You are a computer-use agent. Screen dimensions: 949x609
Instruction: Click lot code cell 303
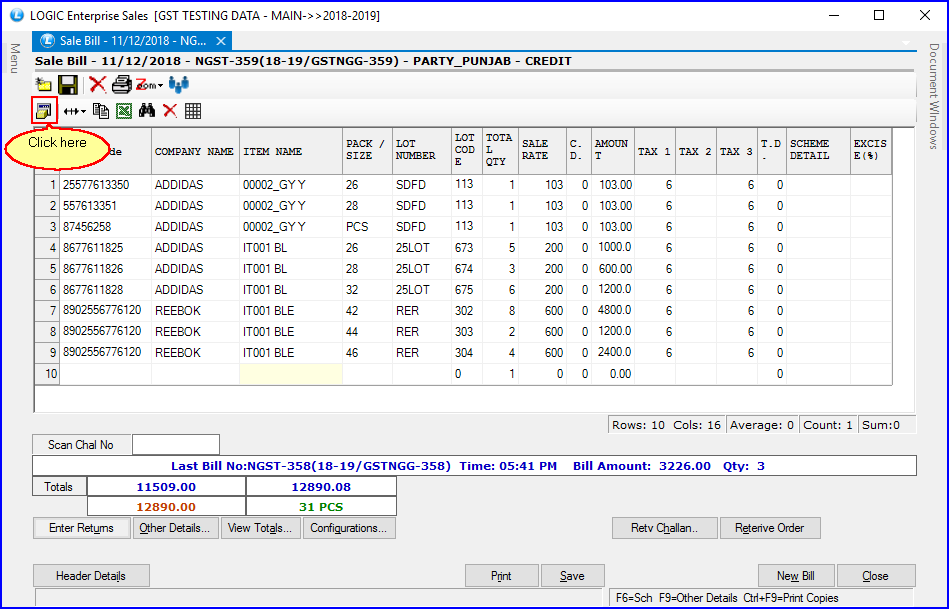click(467, 332)
